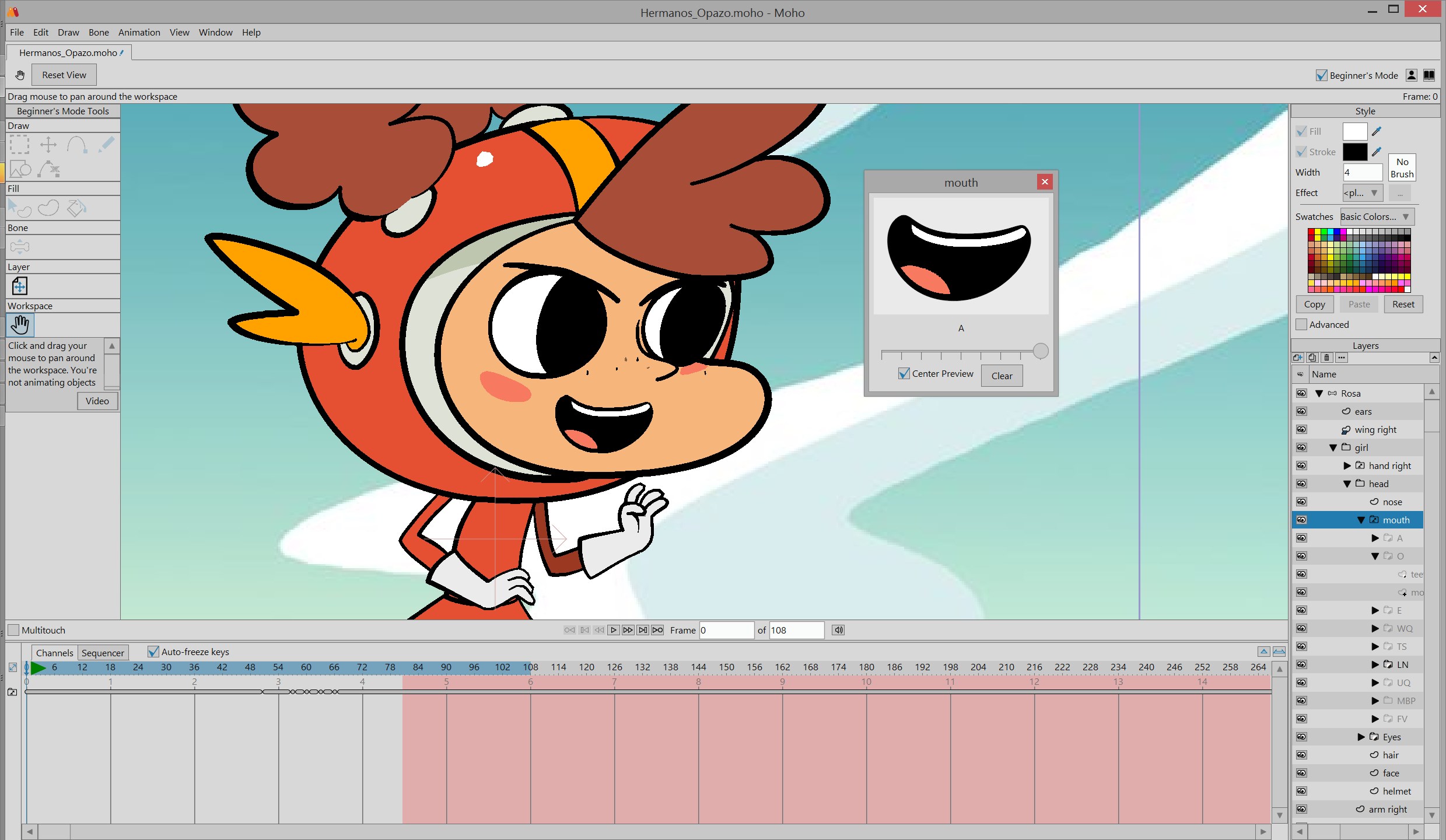
Task: Click the delete layer trash icon
Action: pos(1326,358)
